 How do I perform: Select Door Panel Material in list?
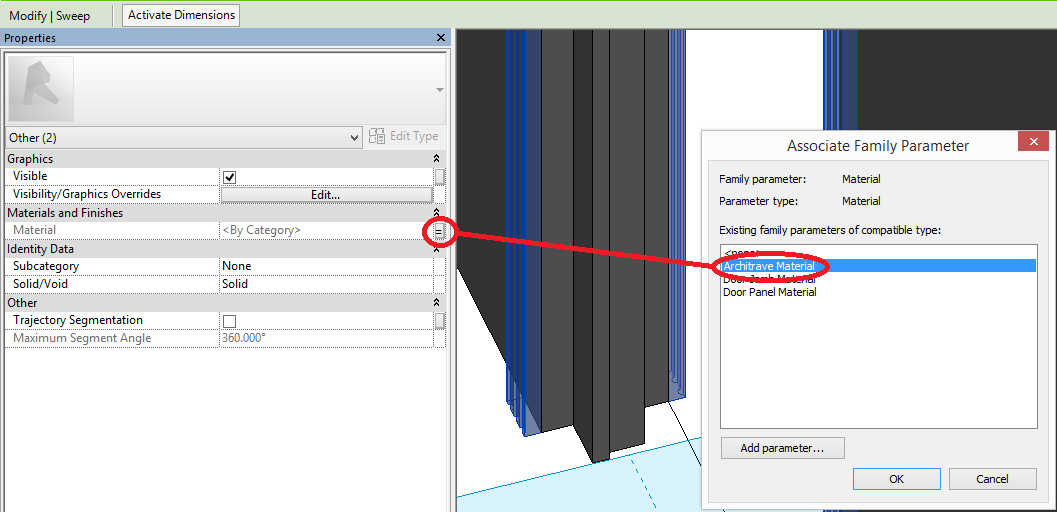770,292
